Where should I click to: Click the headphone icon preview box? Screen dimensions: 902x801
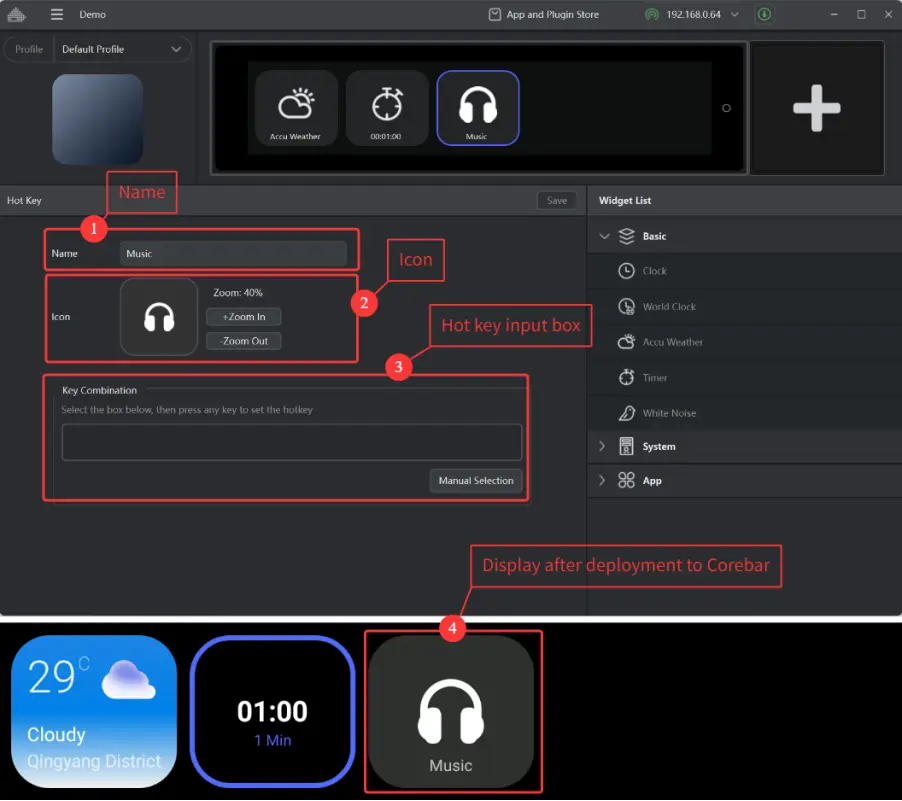[x=159, y=317]
